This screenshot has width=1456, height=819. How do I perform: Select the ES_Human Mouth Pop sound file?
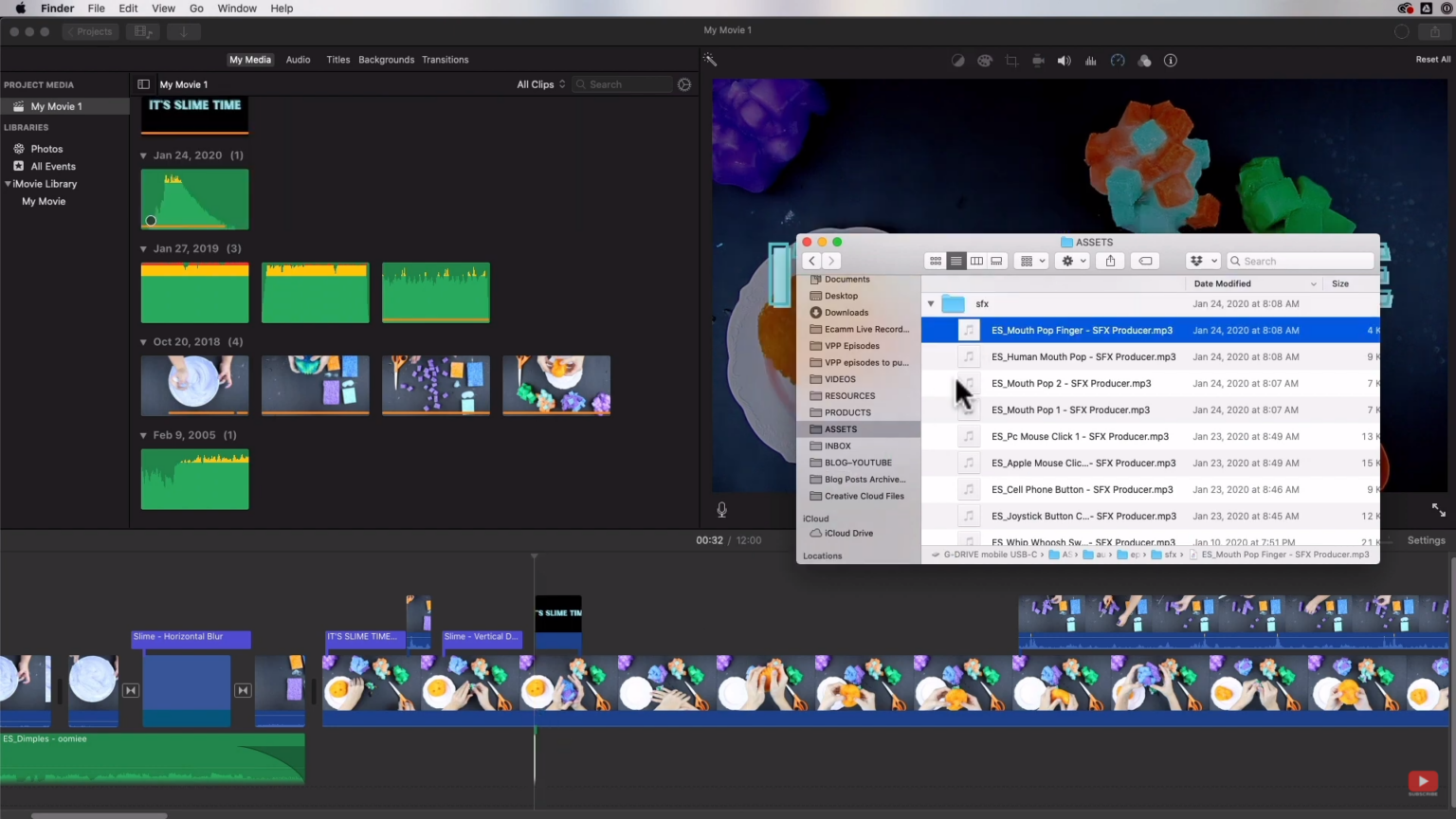click(1083, 356)
